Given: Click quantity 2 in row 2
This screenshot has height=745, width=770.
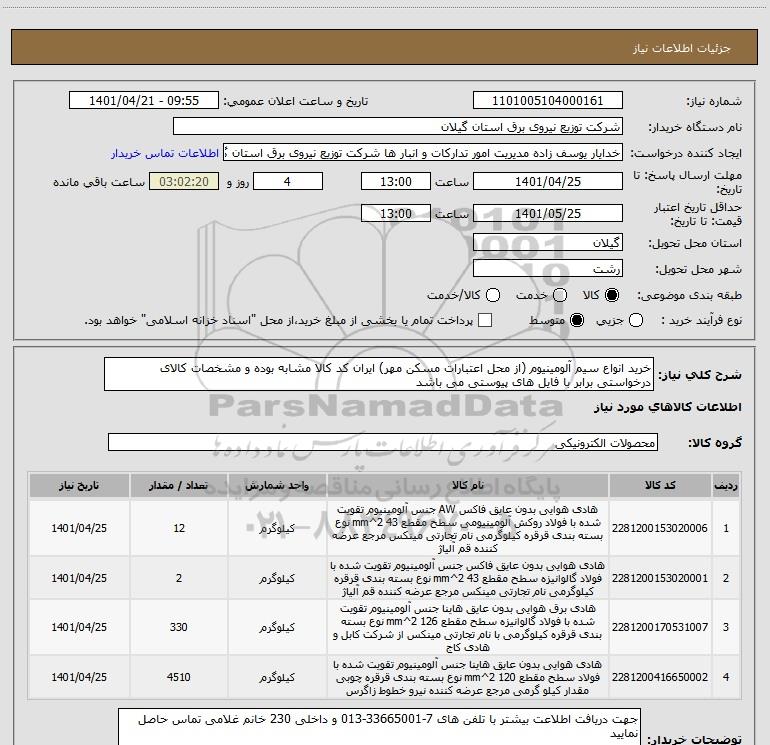Looking at the screenshot, I should 179,578.
